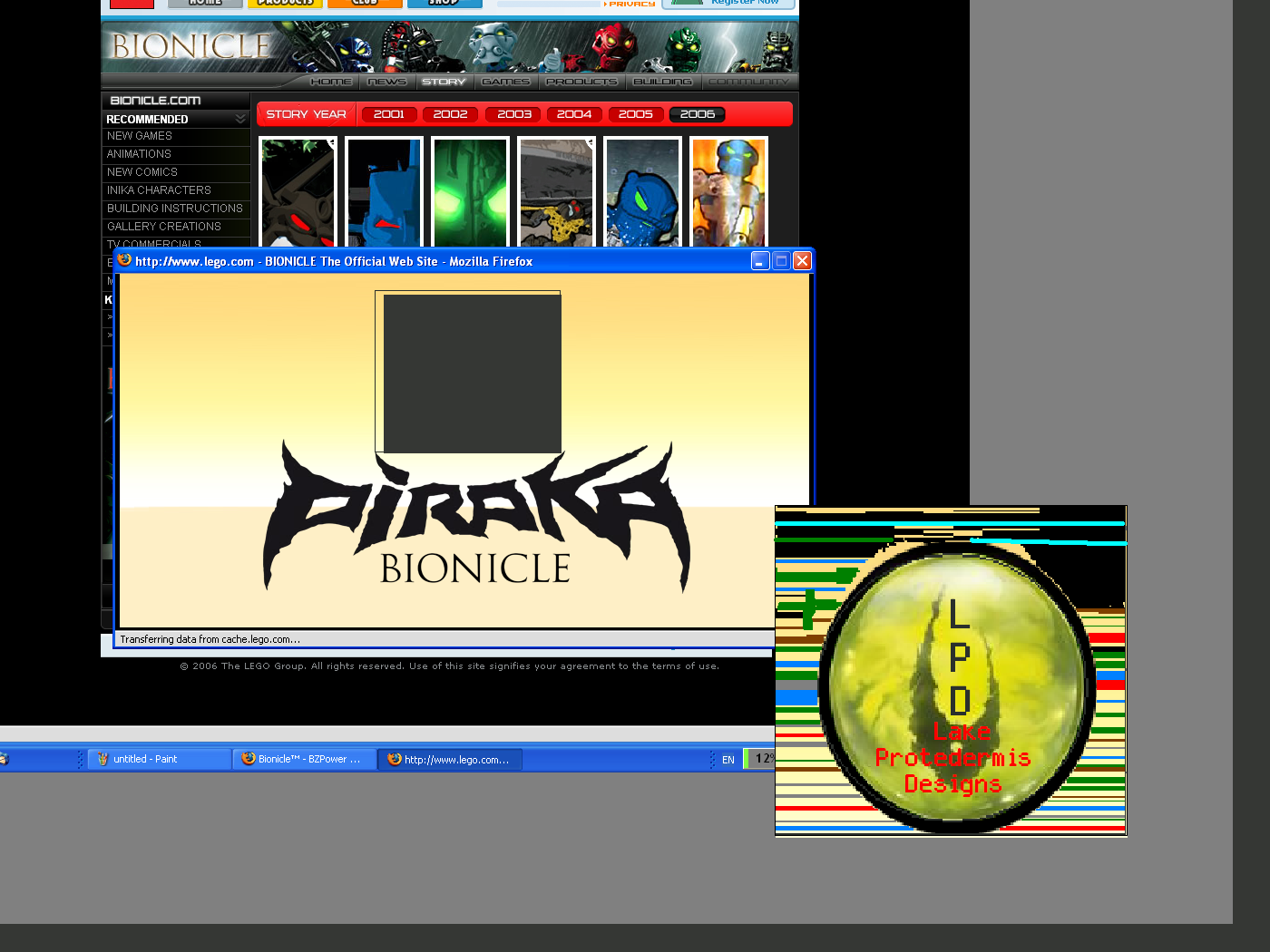Click the Firefox icon in the popup title bar
Image resolution: width=1270 pixels, height=952 pixels.
[x=124, y=260]
